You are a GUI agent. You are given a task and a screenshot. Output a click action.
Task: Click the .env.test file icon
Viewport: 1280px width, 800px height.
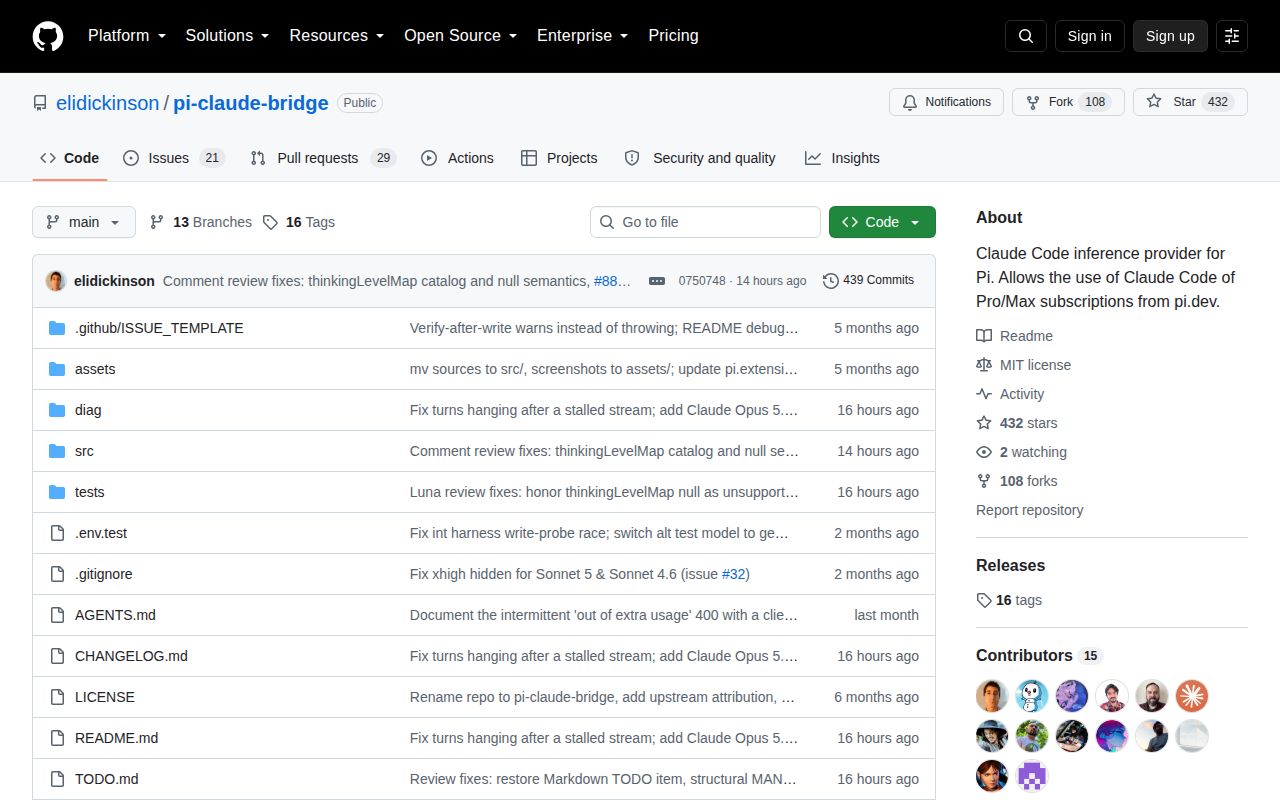57,533
